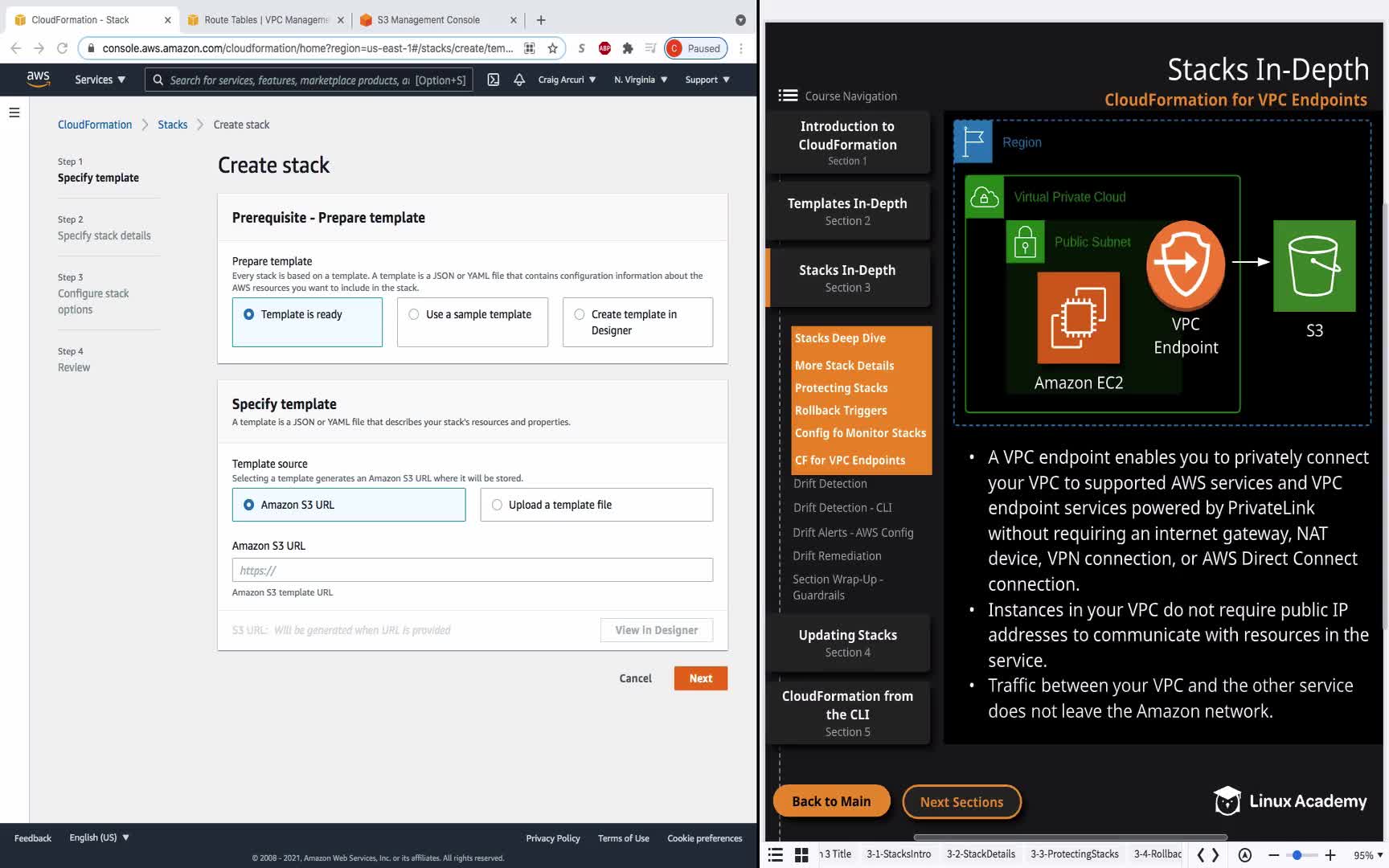The height and width of the screenshot is (868, 1389).
Task: Go to the next slide tab arrow
Action: [x=1215, y=854]
